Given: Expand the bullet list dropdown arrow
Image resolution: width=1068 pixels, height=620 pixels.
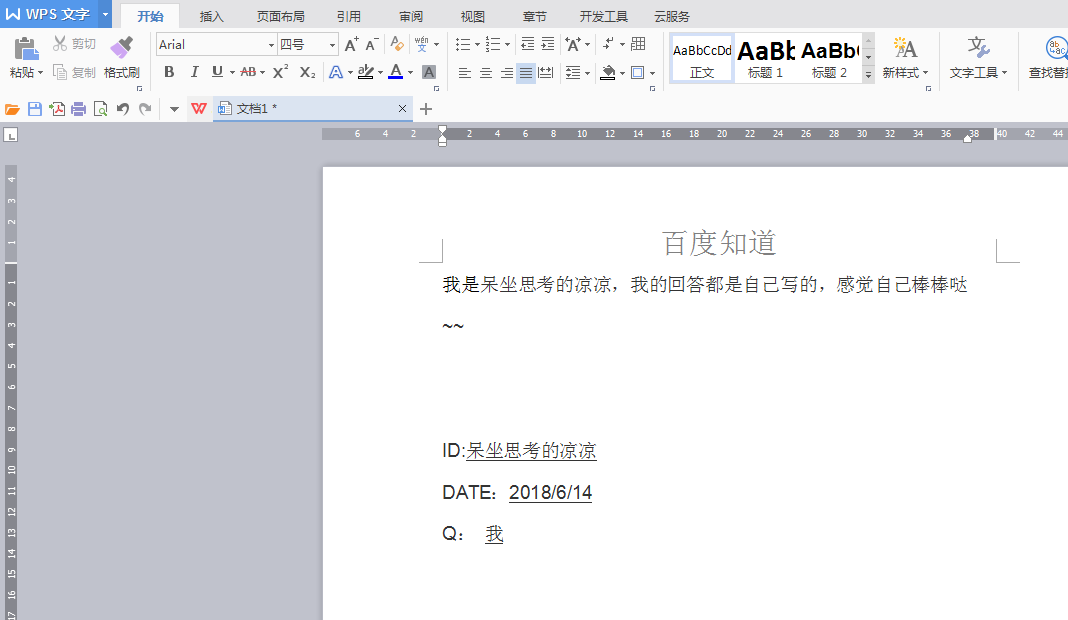Looking at the screenshot, I should 477,45.
